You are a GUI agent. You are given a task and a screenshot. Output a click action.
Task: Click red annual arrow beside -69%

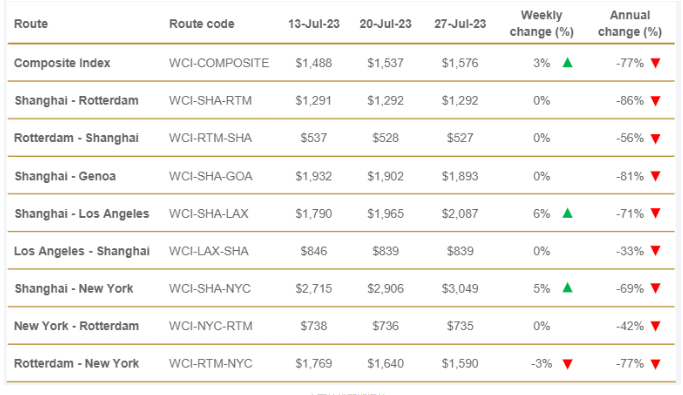[656, 288]
